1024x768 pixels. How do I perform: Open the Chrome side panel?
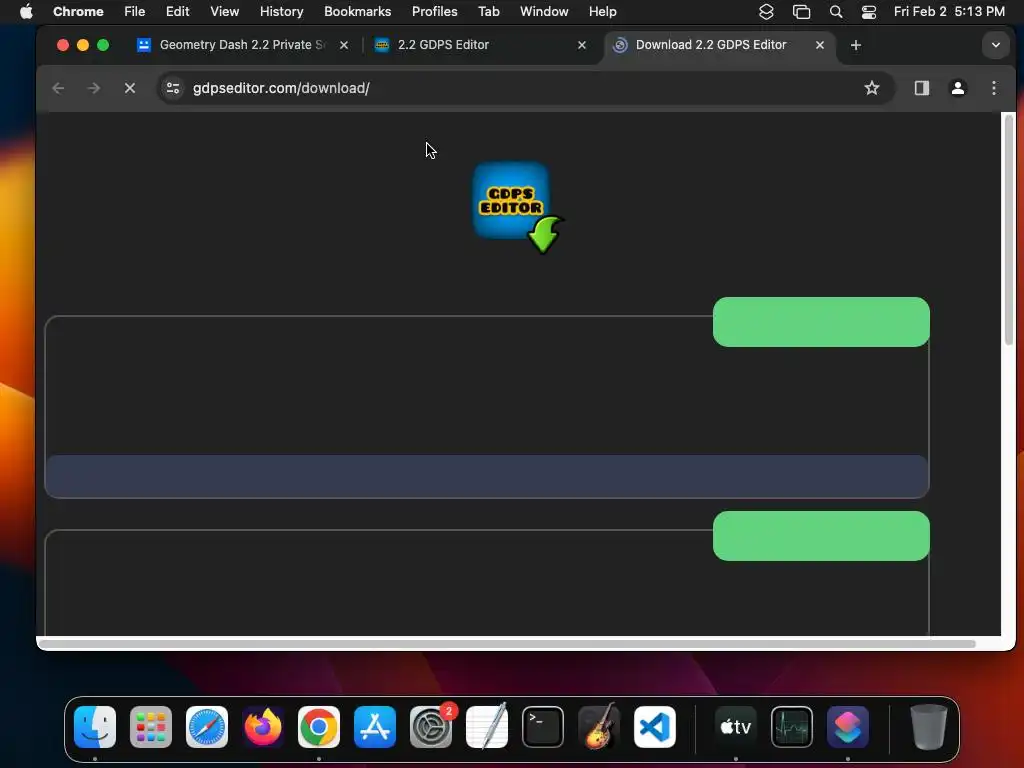click(x=921, y=88)
